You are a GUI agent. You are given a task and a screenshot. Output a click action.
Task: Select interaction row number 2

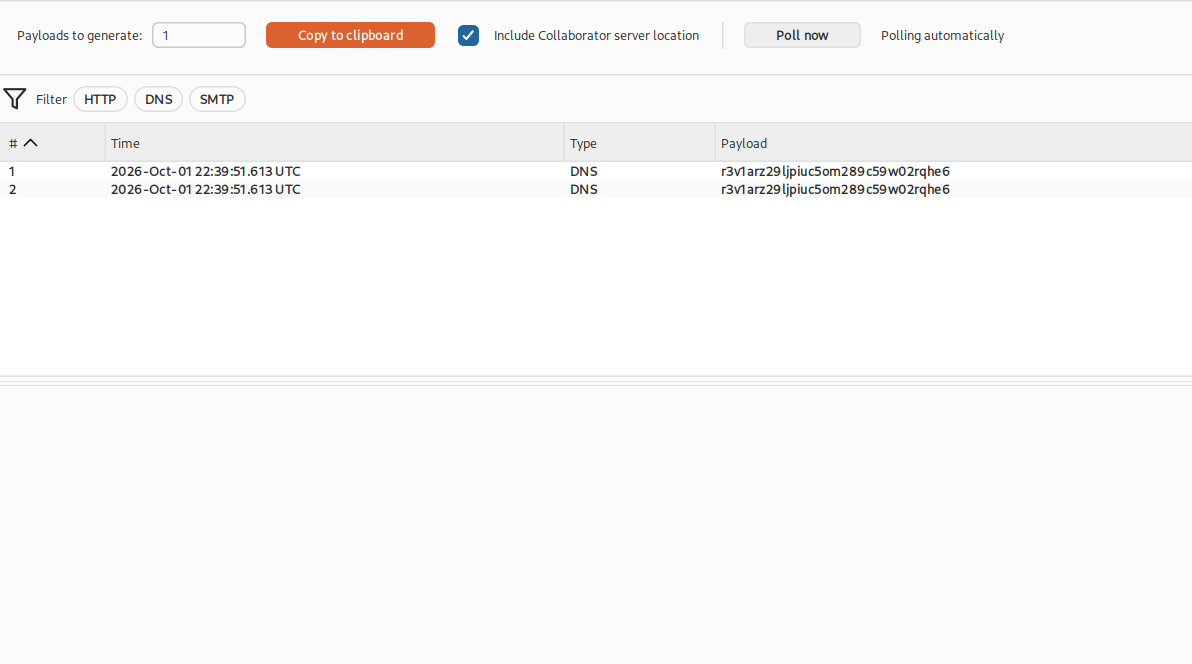596,189
